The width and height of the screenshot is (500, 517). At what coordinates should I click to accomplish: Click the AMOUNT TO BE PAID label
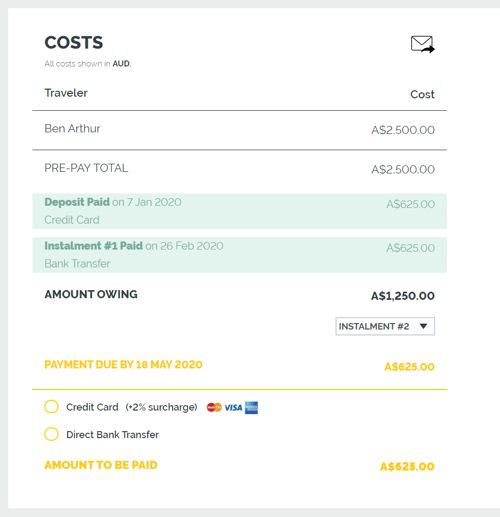tap(101, 465)
